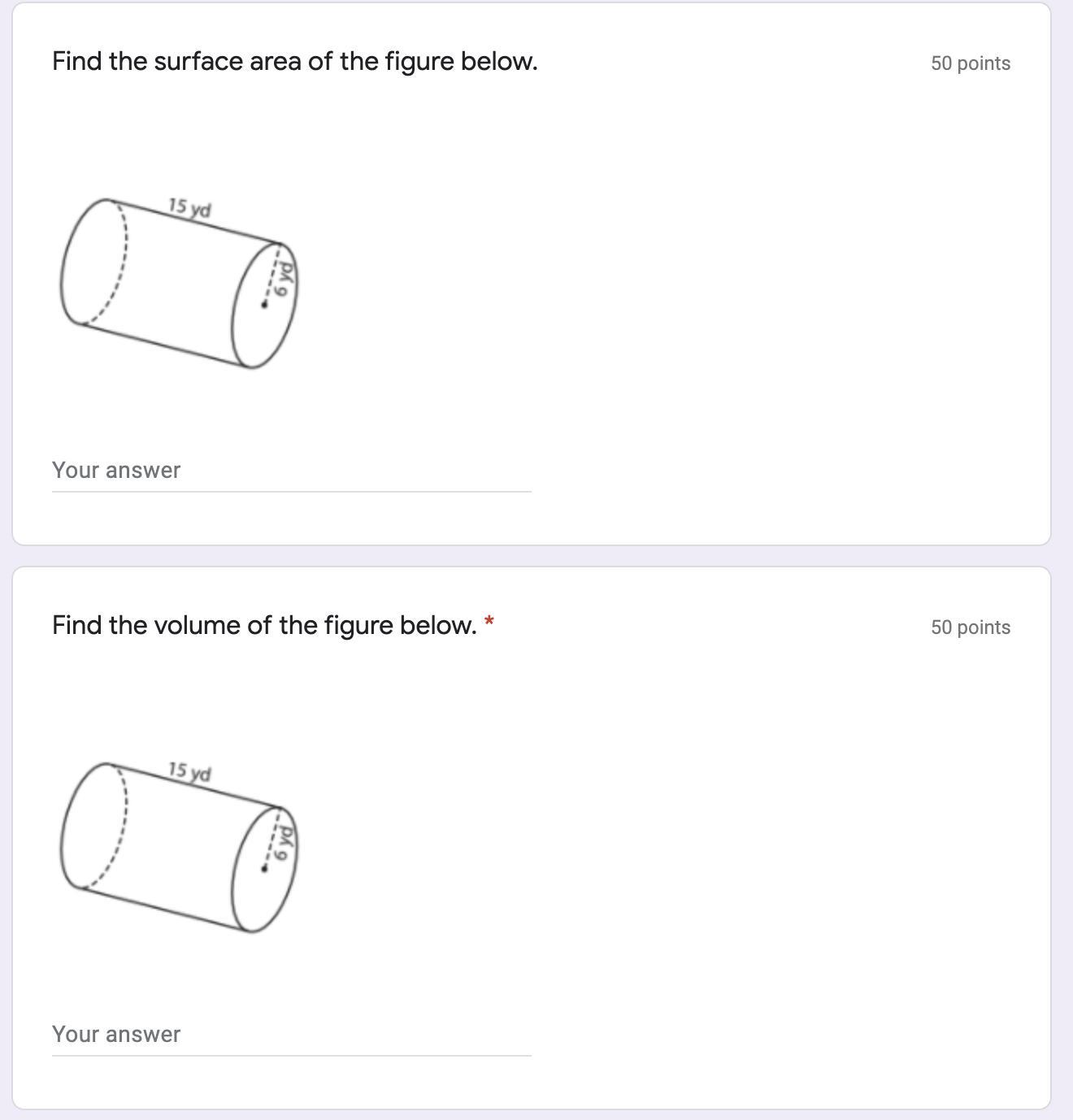Viewport: 1073px width, 1120px height.
Task: Click the "Your answer" placeholder under the volume figure
Action: (116, 1035)
